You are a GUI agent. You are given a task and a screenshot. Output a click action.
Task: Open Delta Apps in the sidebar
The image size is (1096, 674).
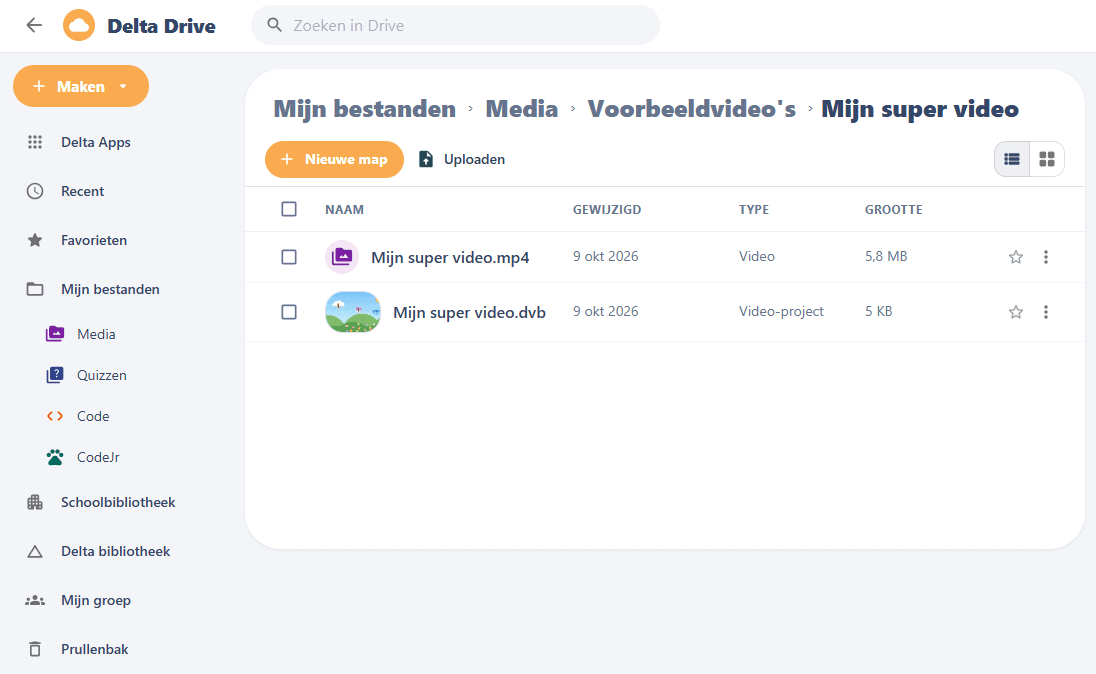click(95, 142)
